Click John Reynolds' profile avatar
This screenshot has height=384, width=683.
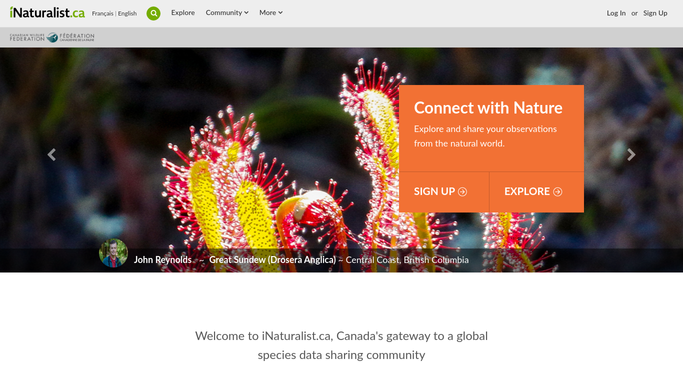click(x=113, y=253)
